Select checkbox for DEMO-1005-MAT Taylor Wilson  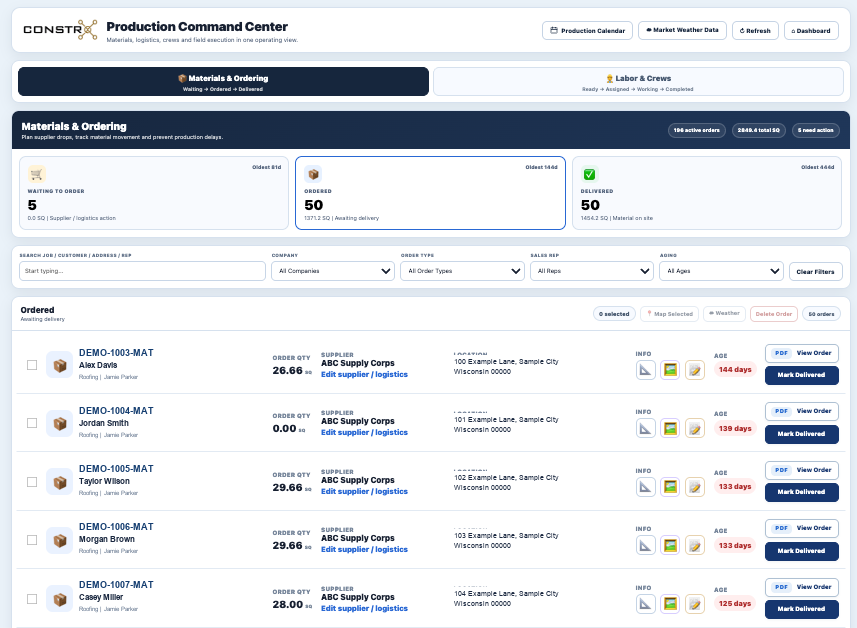(x=32, y=482)
